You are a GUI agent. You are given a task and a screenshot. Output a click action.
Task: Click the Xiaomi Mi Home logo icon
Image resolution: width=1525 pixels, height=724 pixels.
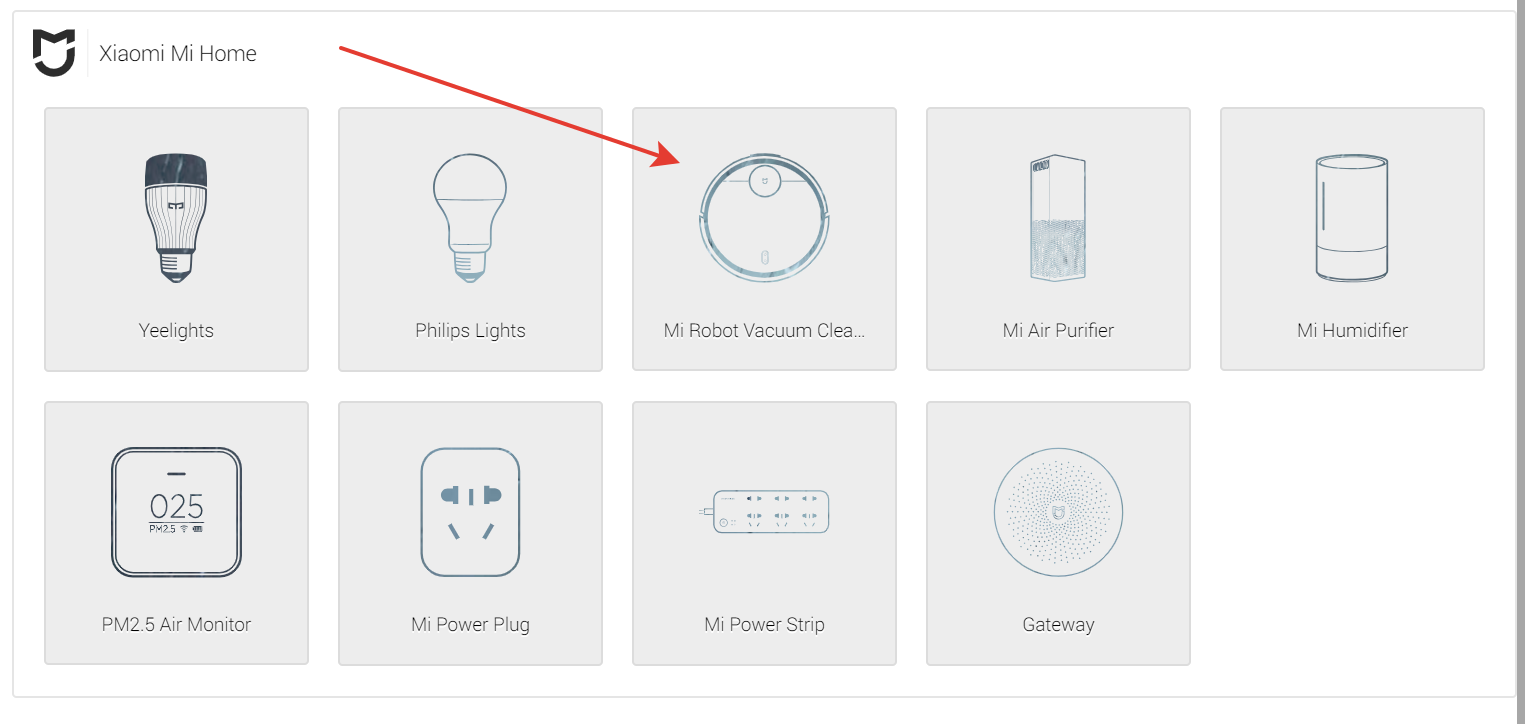tap(54, 52)
